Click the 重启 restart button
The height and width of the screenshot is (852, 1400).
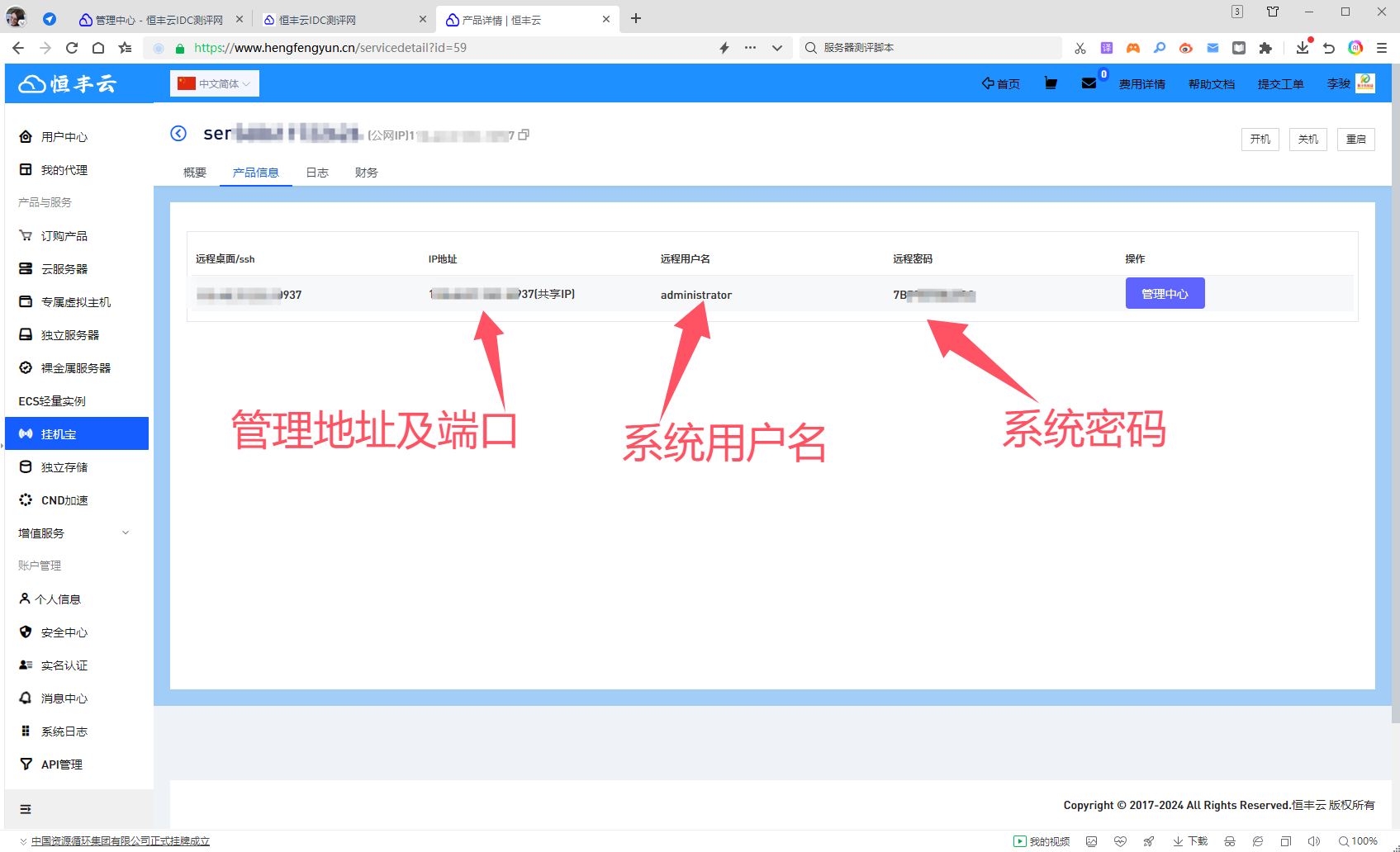1356,140
